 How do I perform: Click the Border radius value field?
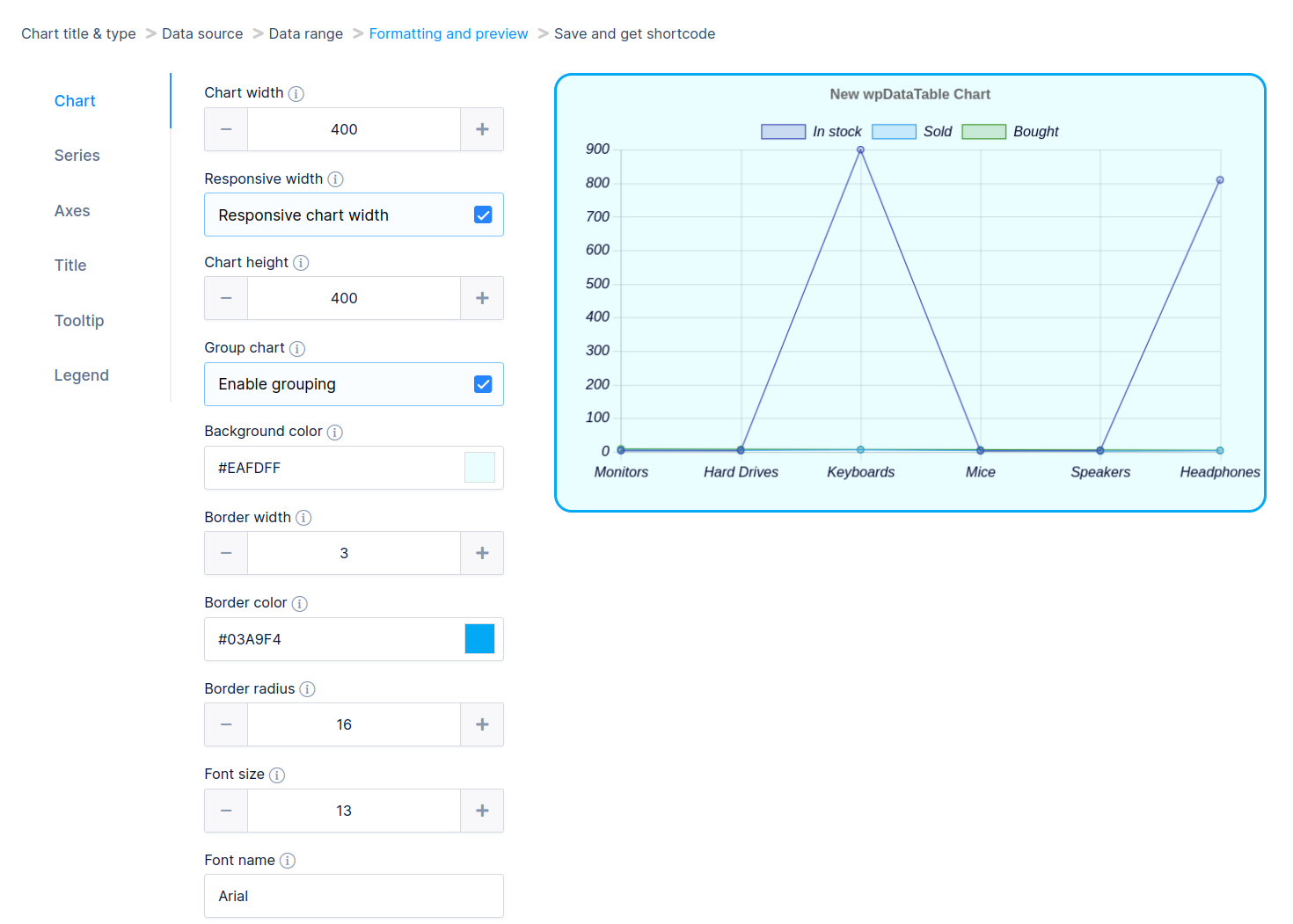click(x=354, y=724)
